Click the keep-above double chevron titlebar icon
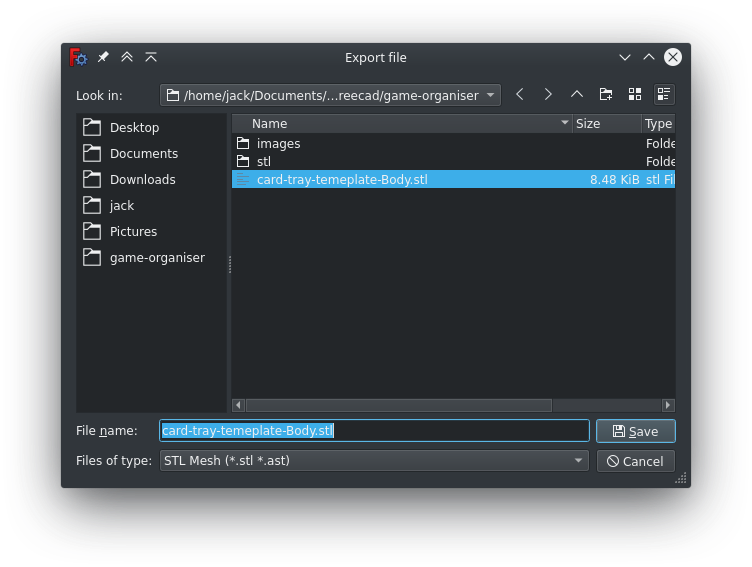The width and height of the screenshot is (752, 567). [127, 58]
